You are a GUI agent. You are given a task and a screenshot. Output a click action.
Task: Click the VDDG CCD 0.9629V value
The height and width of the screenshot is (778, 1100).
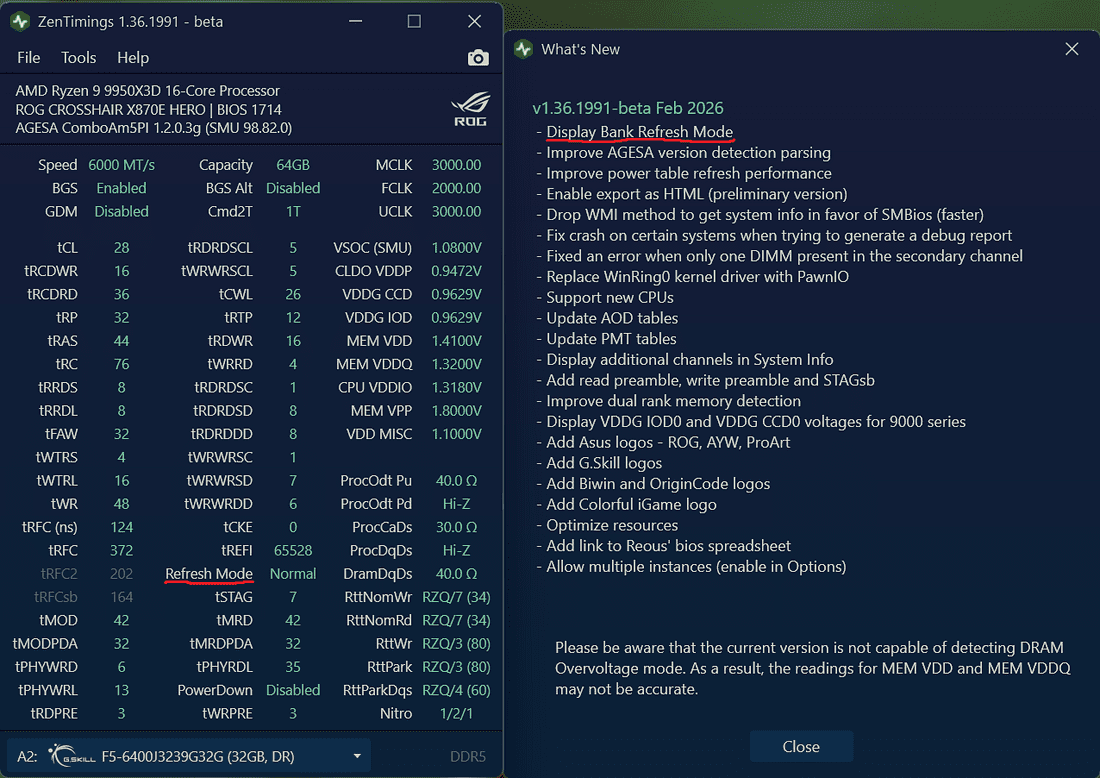[x=456, y=294]
